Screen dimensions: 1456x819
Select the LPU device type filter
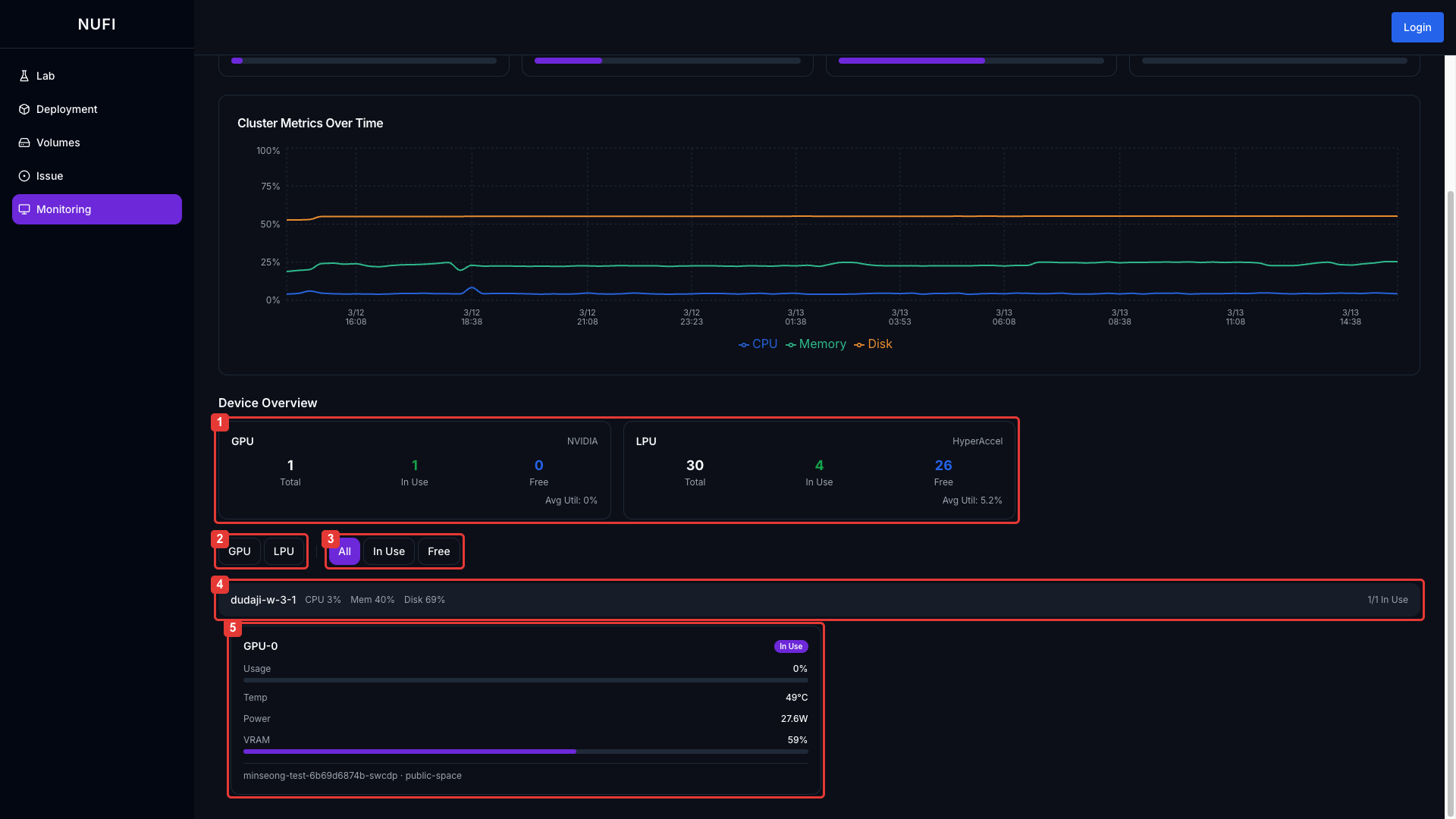pos(284,551)
